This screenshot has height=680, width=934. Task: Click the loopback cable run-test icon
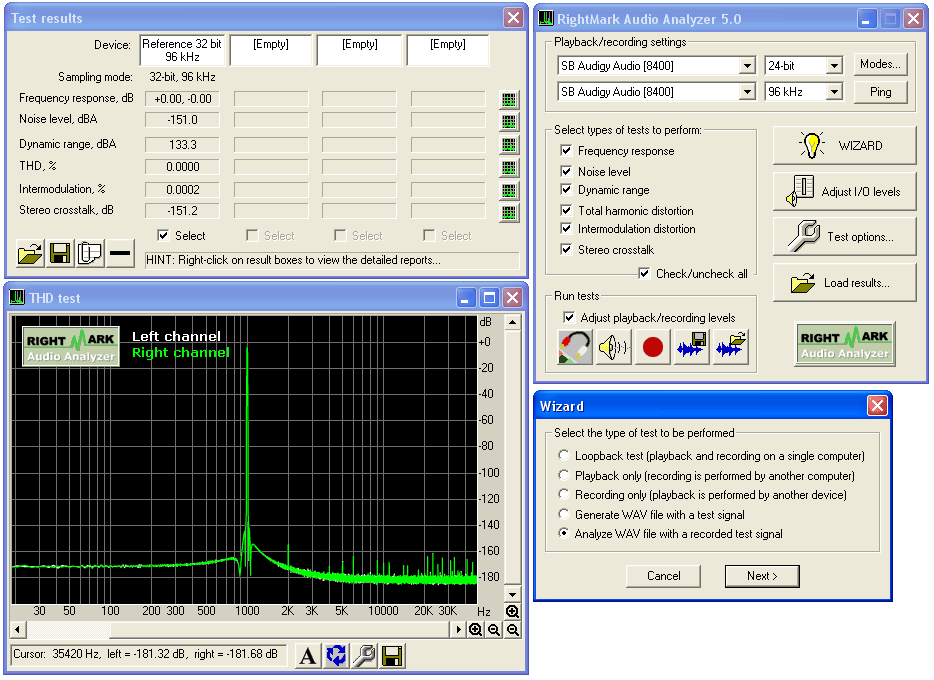point(575,347)
